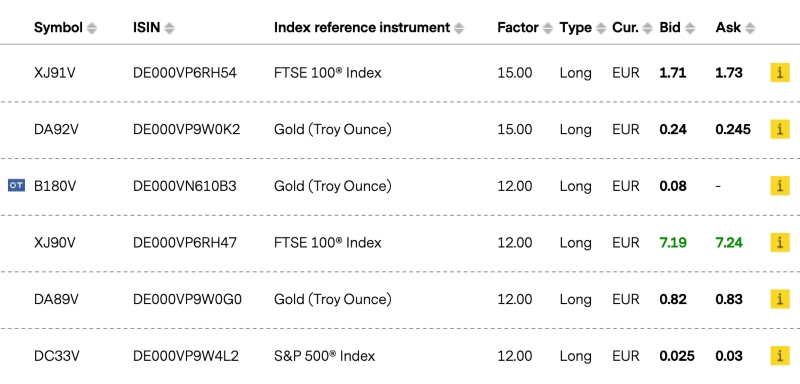Open info icon for DC33V row
Image resolution: width=800 pixels, height=384 pixels.
coord(780,356)
